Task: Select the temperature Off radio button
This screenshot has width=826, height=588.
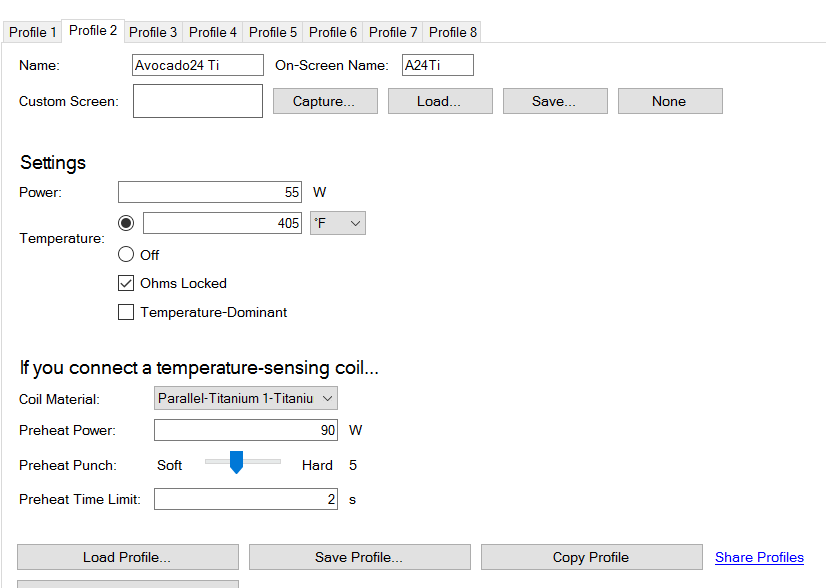Action: (126, 254)
